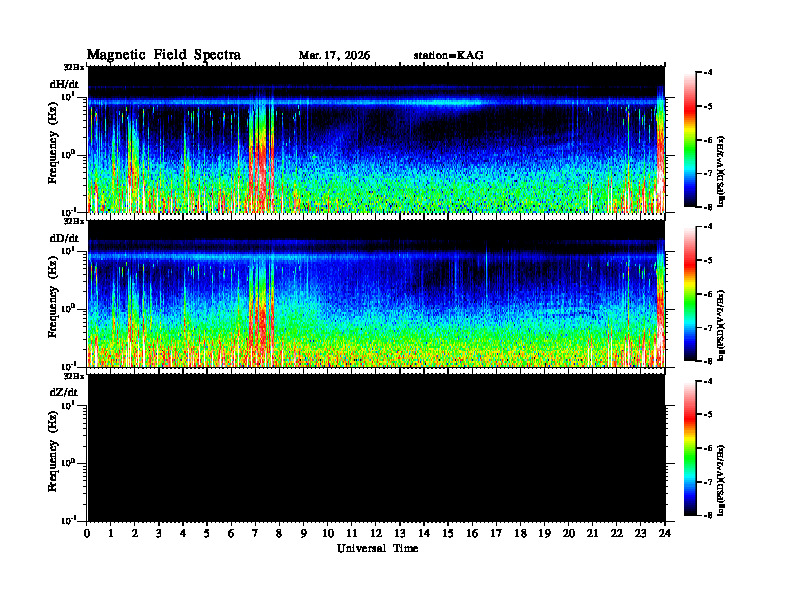The width and height of the screenshot is (792, 612).
Task: Click hour "14" on the Universal Time axis
Action: click(x=424, y=534)
